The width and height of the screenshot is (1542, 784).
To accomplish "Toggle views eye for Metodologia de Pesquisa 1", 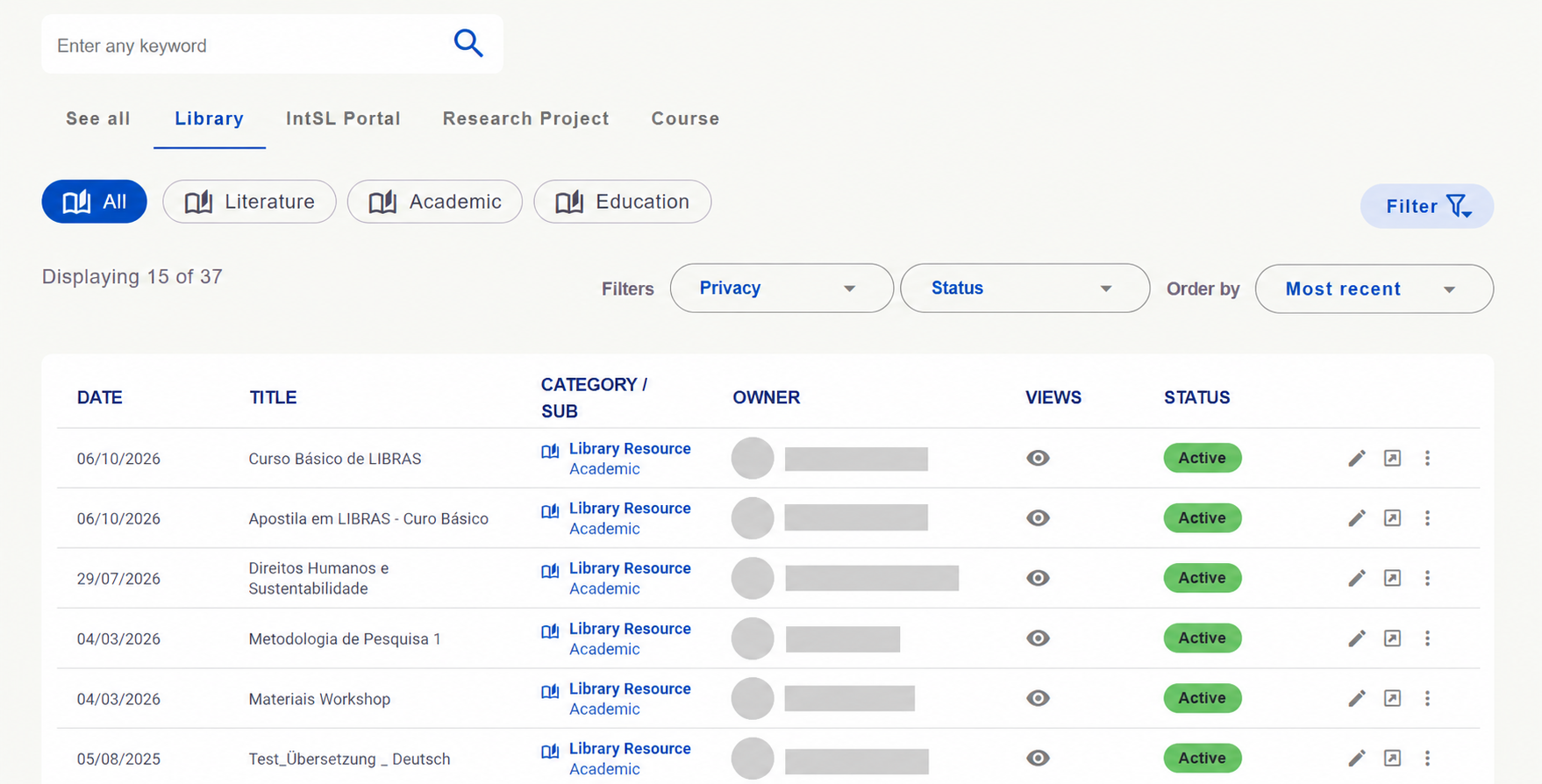I will [1038, 638].
